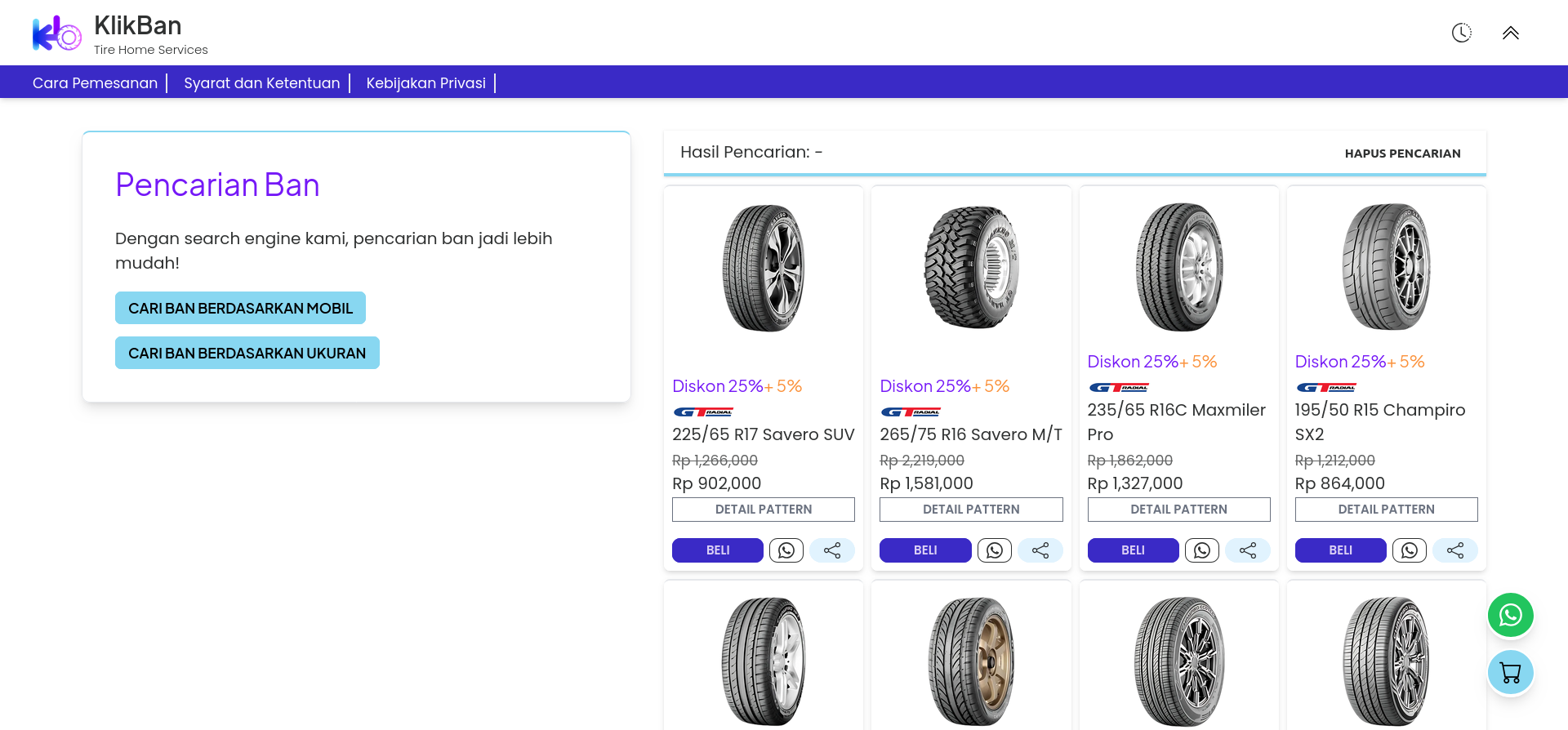Click share icon on Savero SUV card

832,550
